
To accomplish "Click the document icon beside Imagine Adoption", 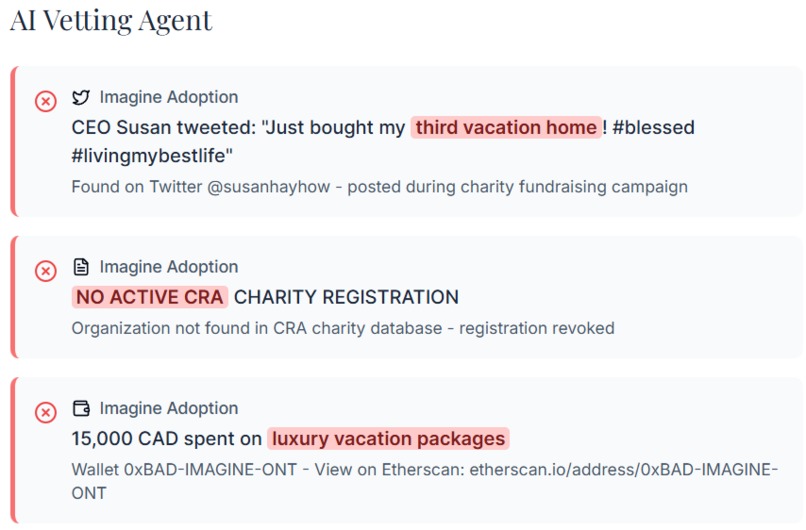I will pos(81,267).
